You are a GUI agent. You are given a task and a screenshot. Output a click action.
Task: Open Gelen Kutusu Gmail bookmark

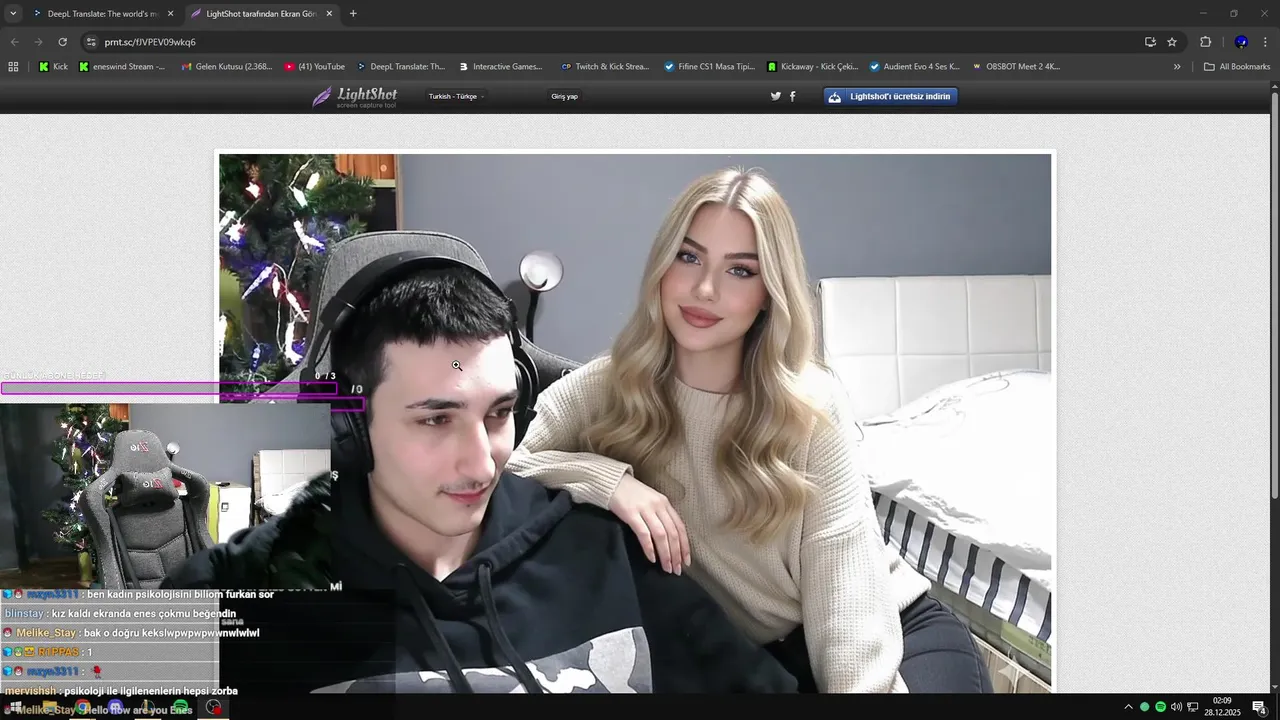[227, 67]
